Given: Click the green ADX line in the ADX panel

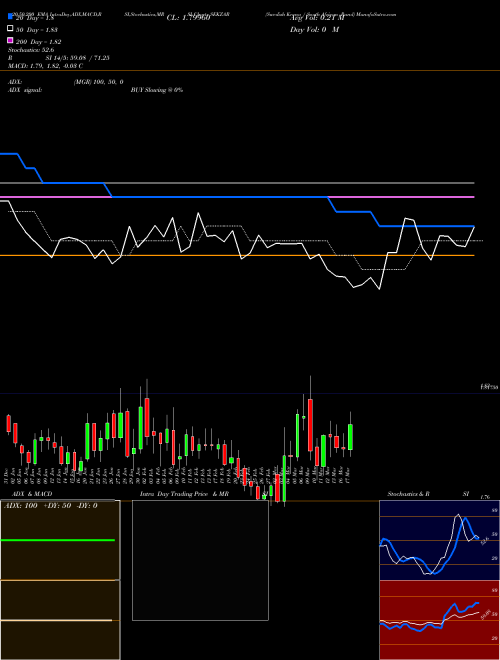Looking at the screenshot, I should pos(58,540).
